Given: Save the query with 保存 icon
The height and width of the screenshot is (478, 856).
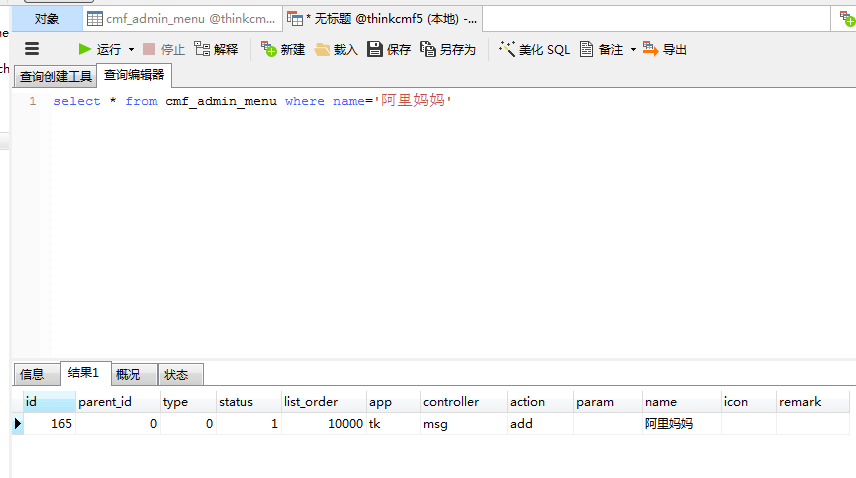Looking at the screenshot, I should coord(374,49).
